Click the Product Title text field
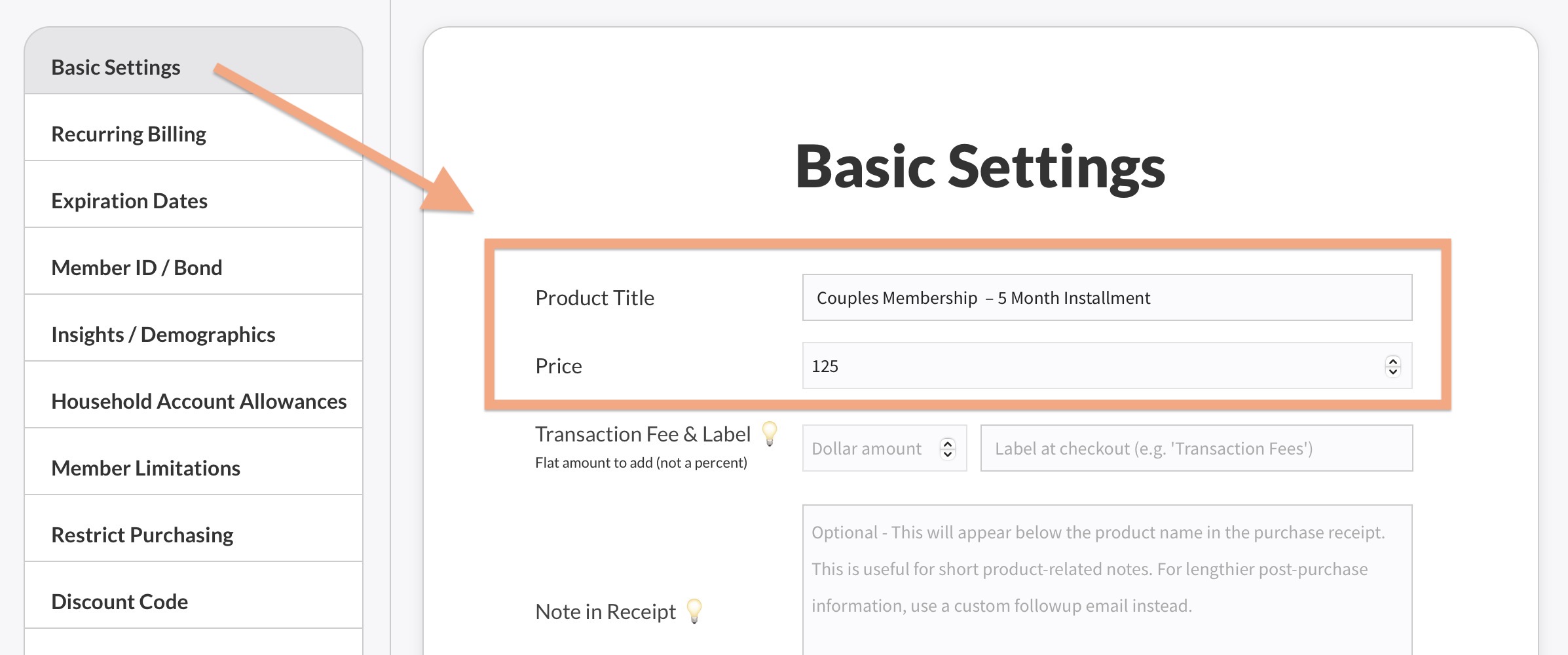Viewport: 1568px width, 655px height. click(x=1107, y=298)
